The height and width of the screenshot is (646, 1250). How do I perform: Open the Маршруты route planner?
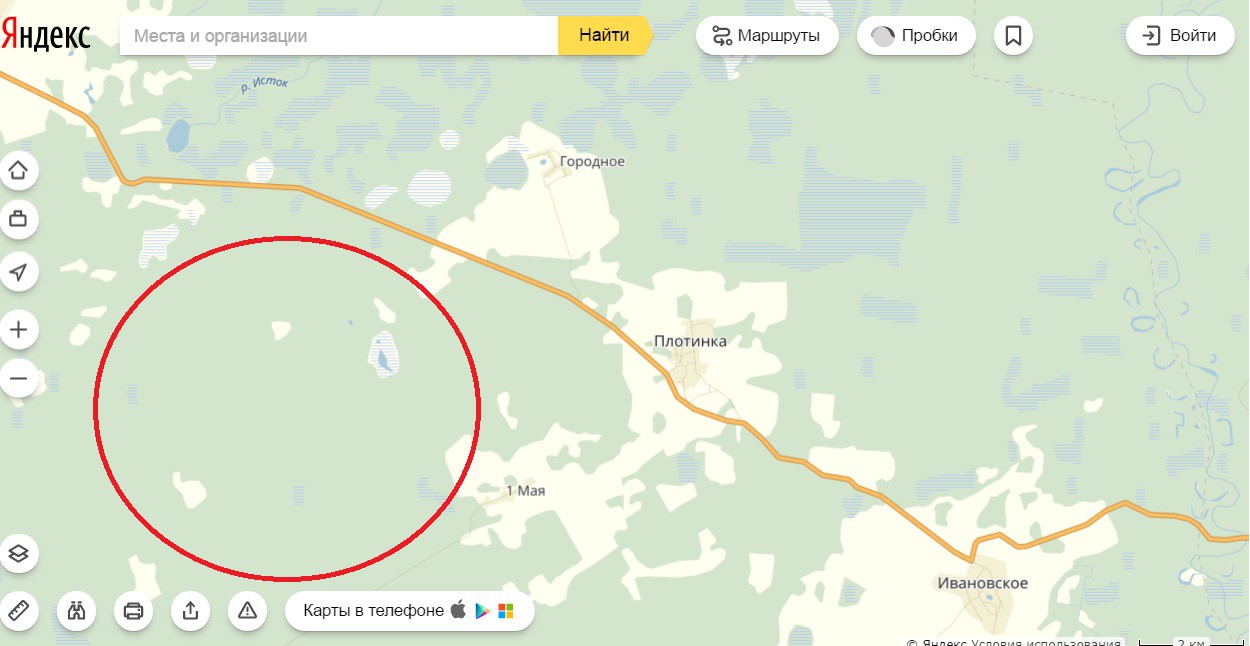pyautogui.click(x=767, y=36)
